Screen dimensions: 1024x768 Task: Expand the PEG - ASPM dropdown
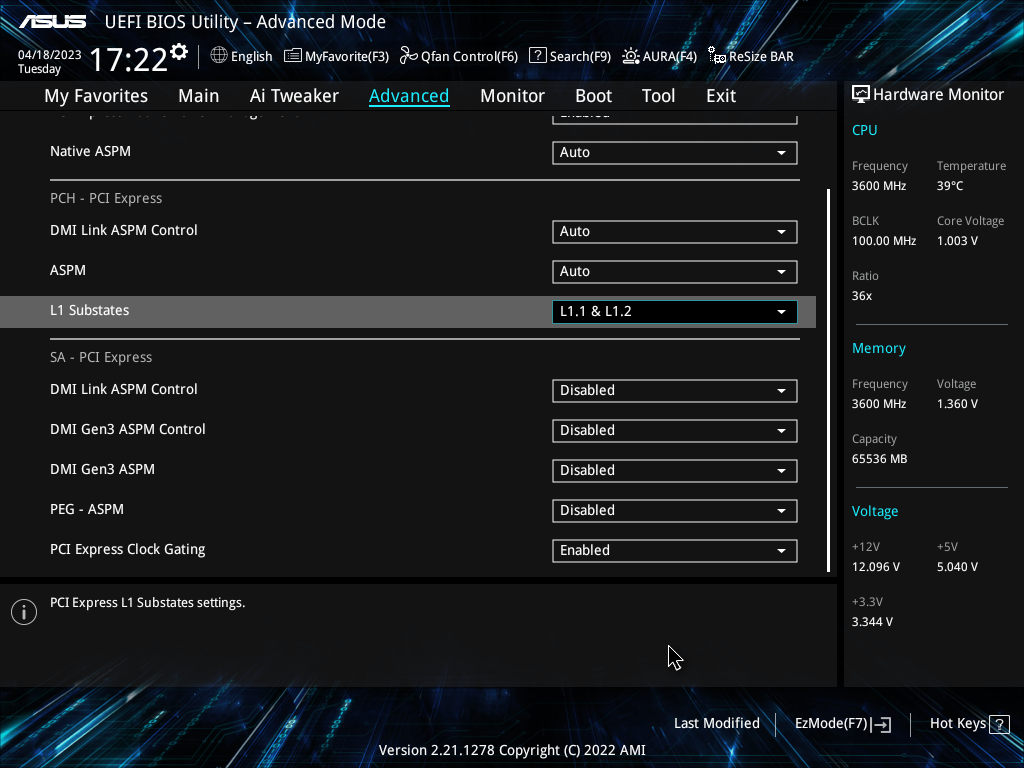click(675, 510)
